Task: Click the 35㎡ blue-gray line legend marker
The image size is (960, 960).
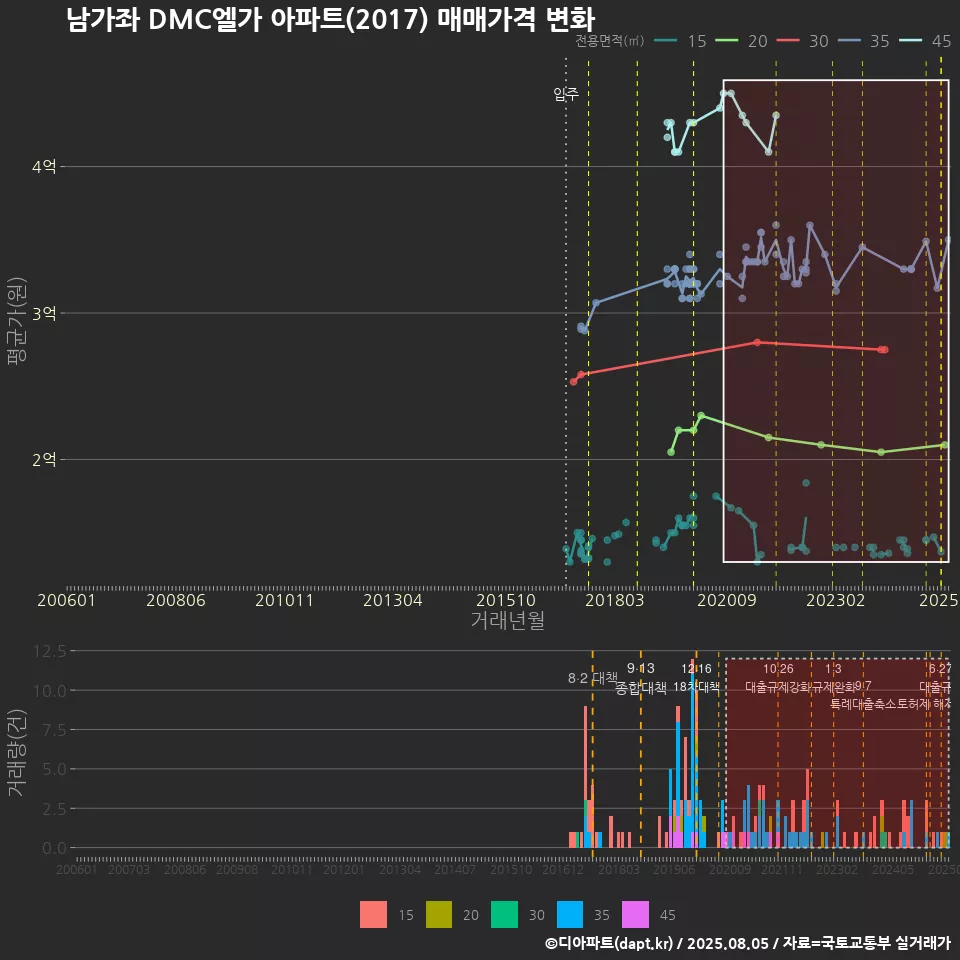Action: 849,41
